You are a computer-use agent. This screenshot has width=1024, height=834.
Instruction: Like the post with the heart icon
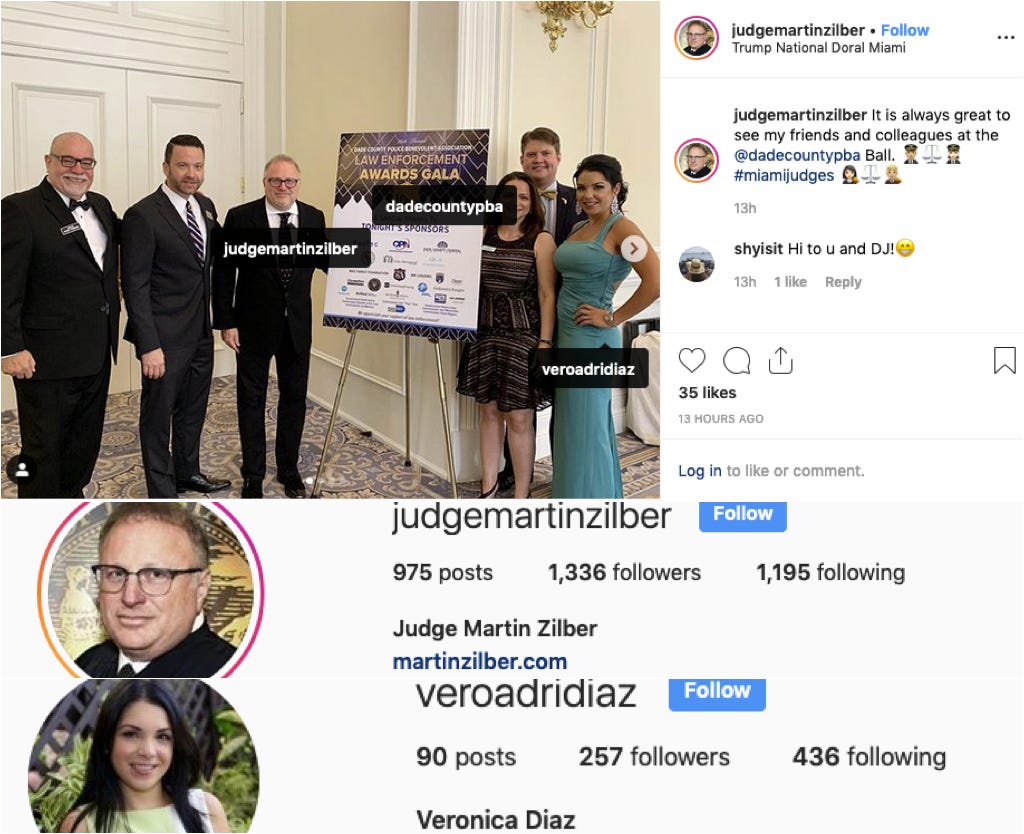coord(692,361)
